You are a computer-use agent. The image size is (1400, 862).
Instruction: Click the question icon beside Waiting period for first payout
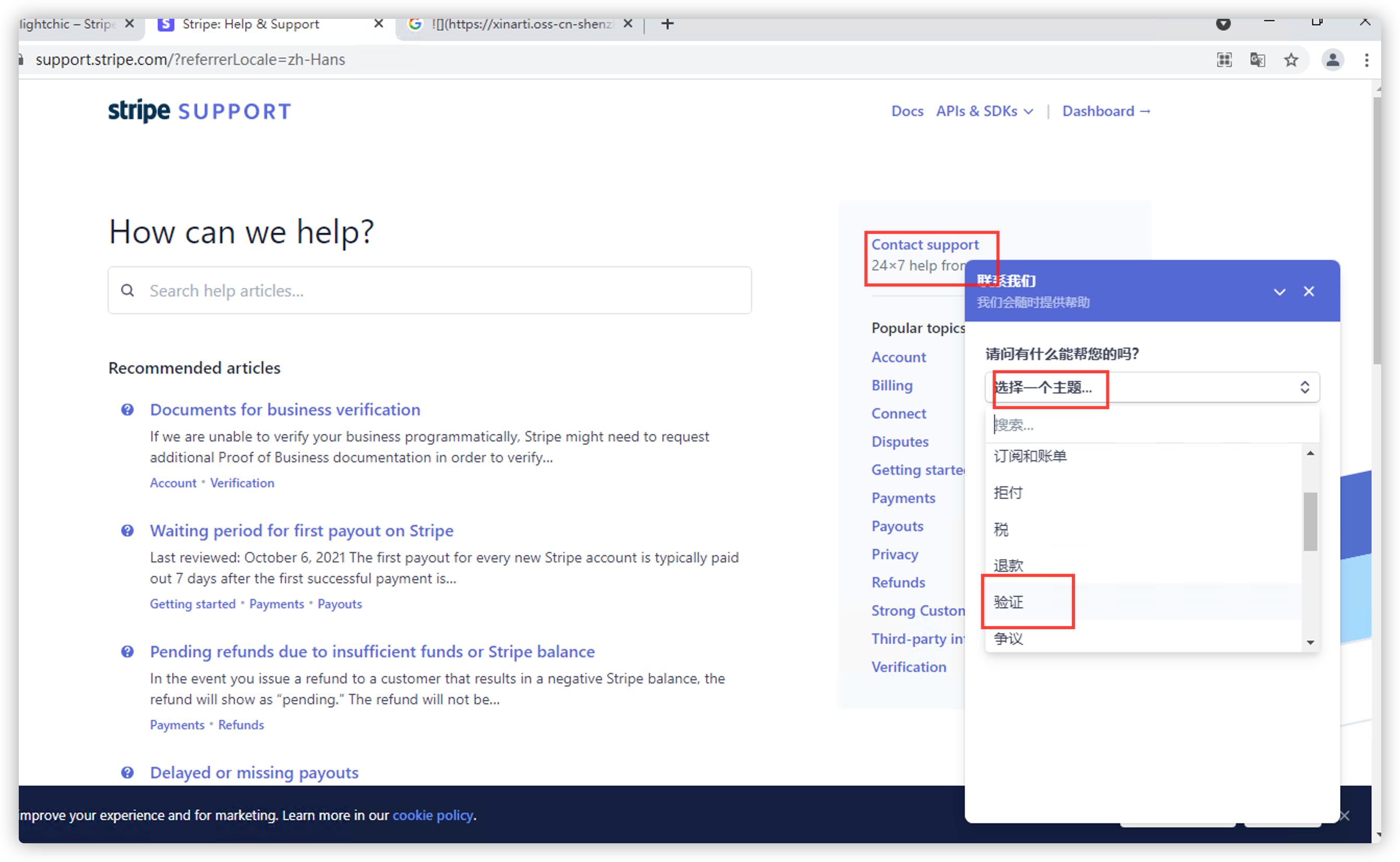[x=128, y=530]
